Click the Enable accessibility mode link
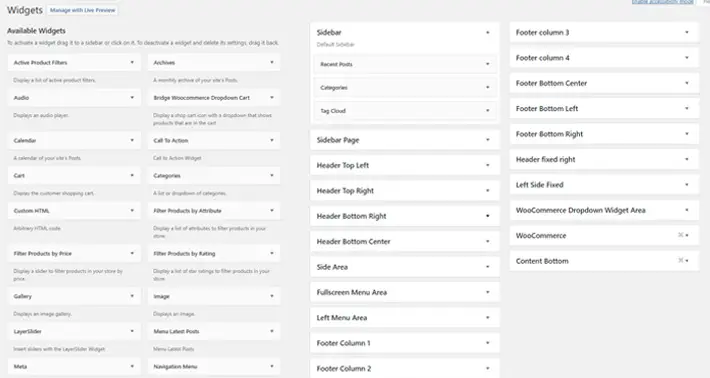710x378 pixels. pos(662,2)
